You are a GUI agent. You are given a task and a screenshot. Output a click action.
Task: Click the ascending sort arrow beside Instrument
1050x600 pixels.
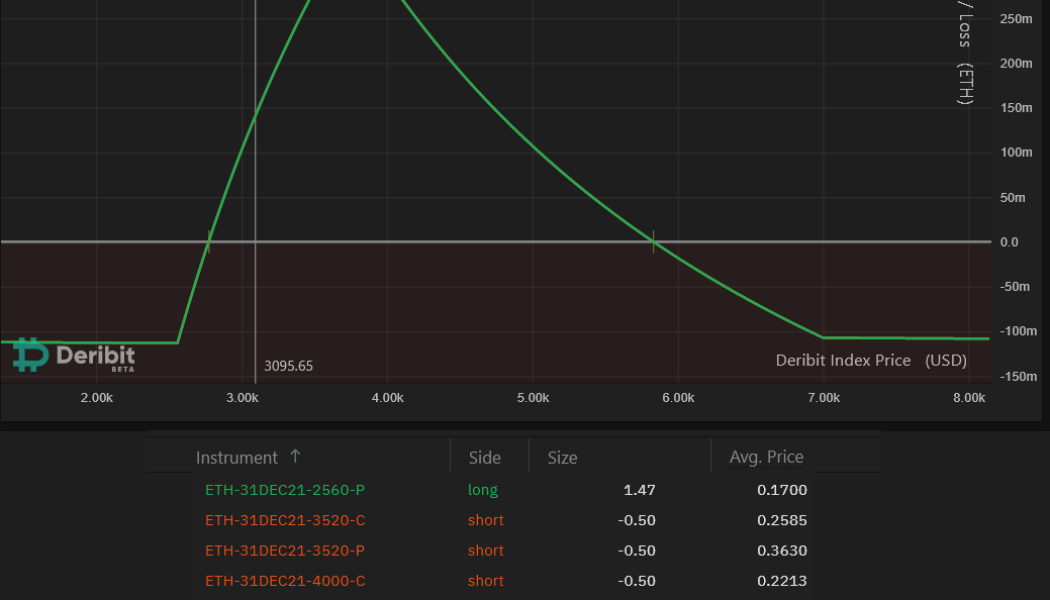pos(295,455)
